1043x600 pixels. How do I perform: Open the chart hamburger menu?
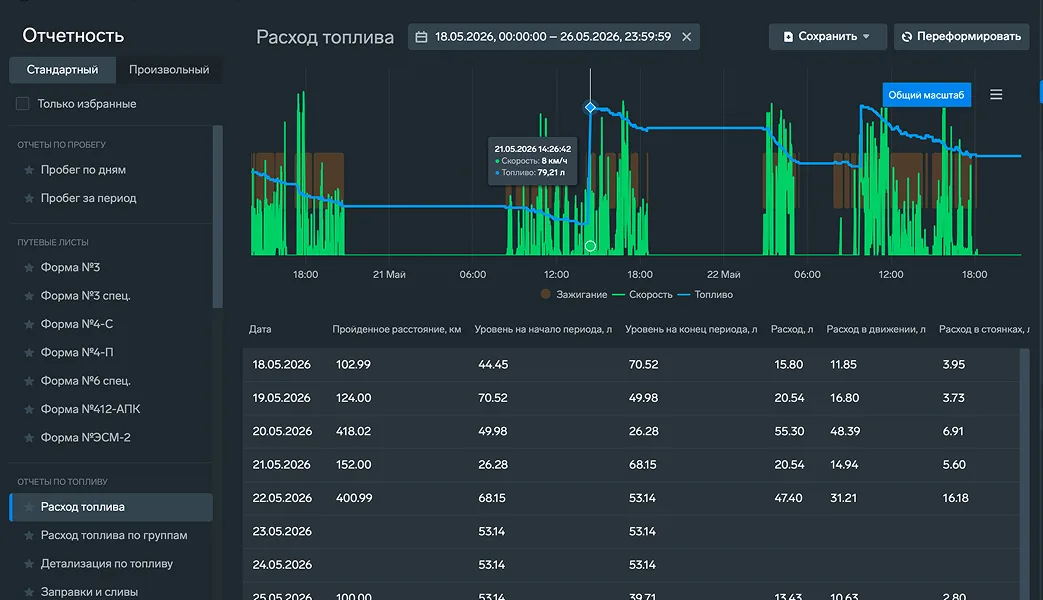coord(996,94)
